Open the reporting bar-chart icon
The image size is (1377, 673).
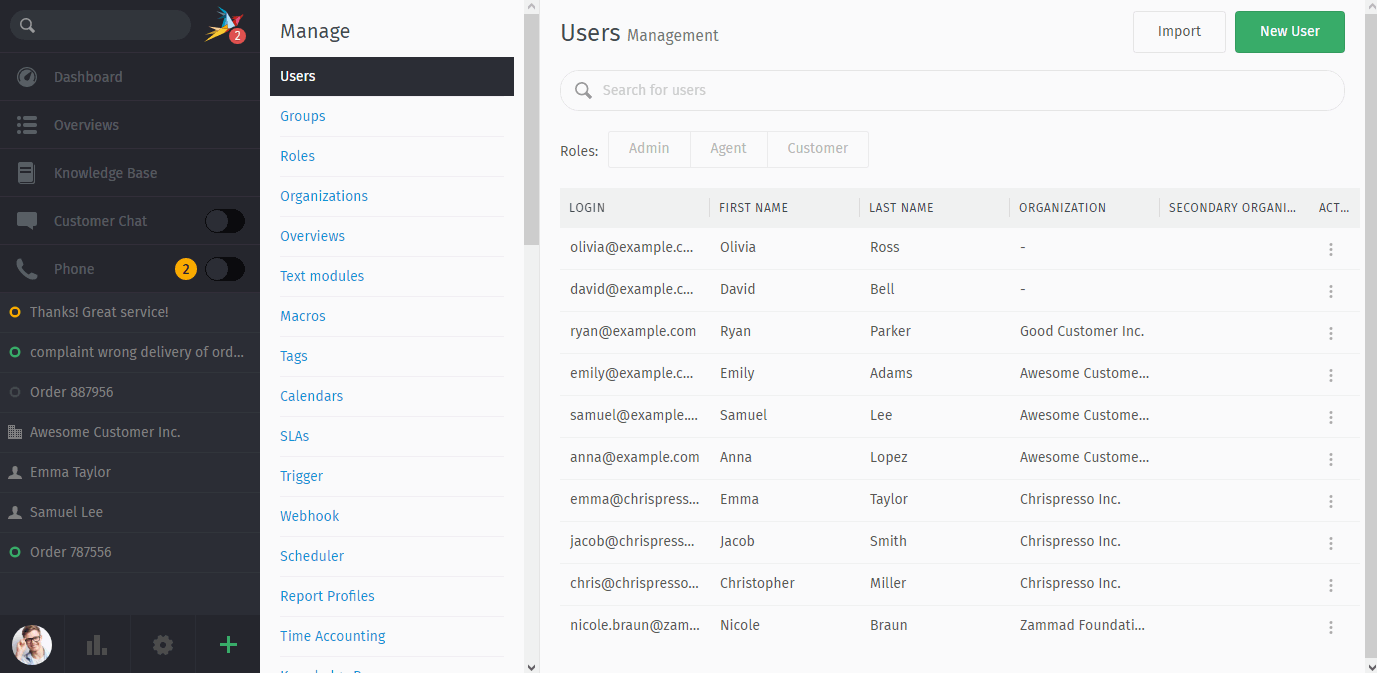point(97,645)
